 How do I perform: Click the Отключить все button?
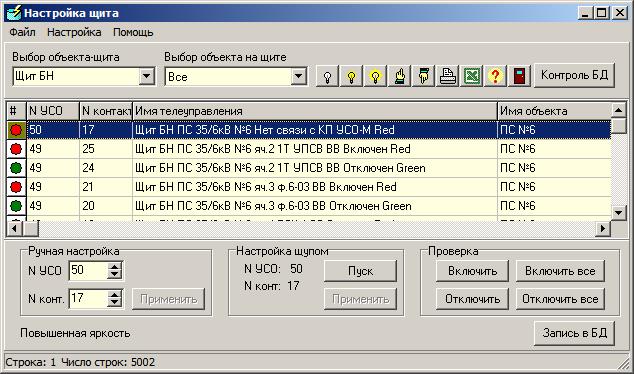click(x=560, y=299)
